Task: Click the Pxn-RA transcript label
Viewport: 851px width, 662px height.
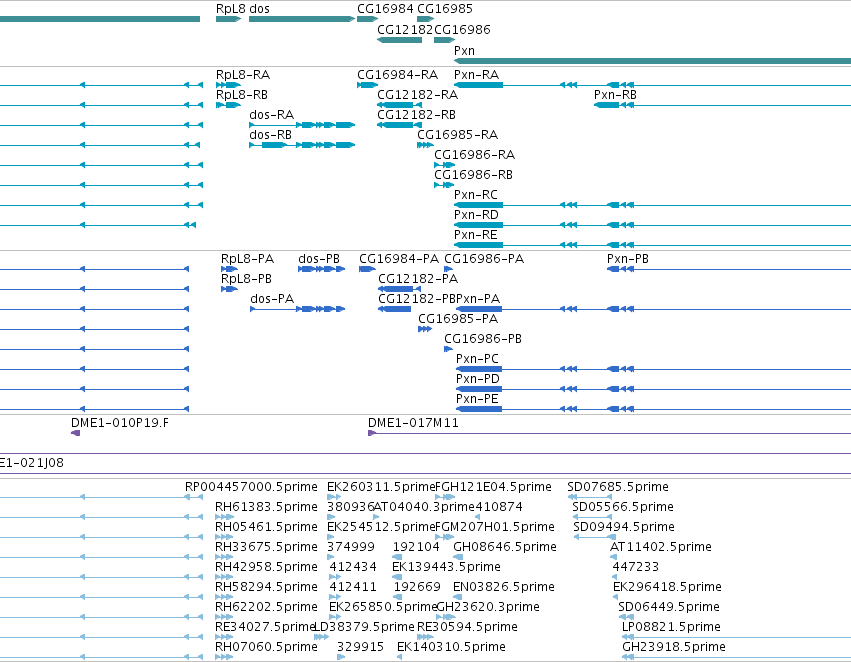Action: [476, 75]
